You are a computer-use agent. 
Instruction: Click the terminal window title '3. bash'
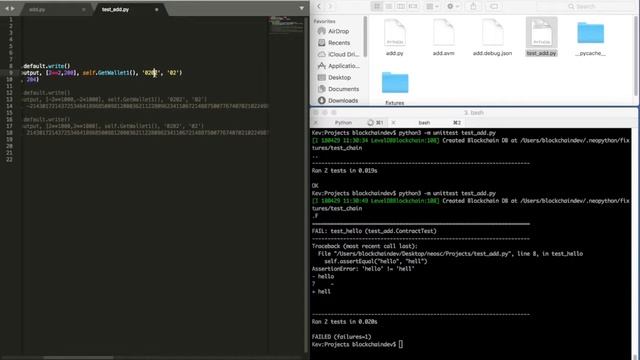tap(473, 113)
